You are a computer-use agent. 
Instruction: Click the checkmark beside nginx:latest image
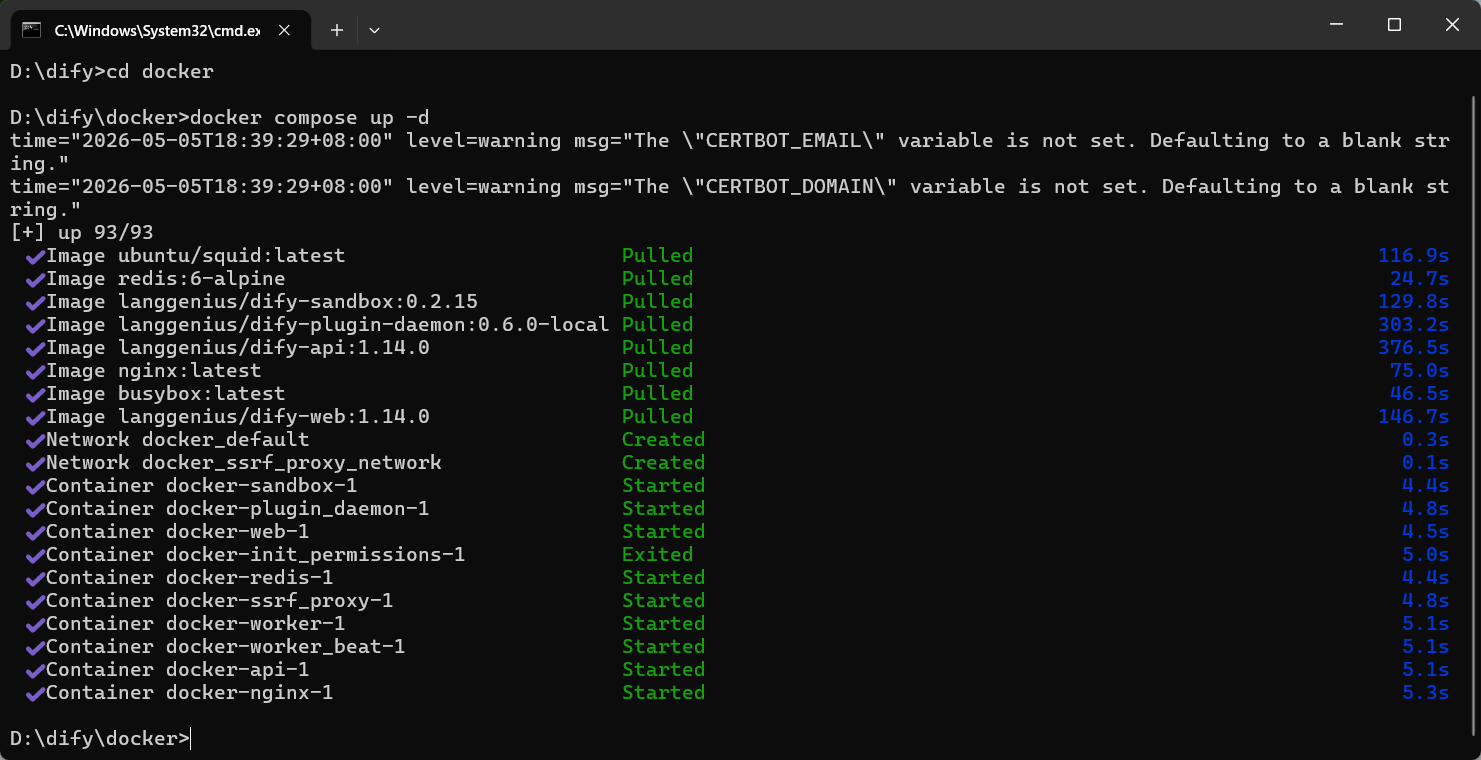coord(35,372)
